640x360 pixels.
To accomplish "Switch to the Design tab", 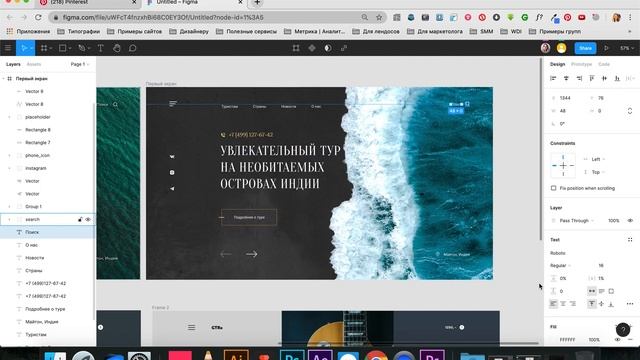I will click(557, 64).
